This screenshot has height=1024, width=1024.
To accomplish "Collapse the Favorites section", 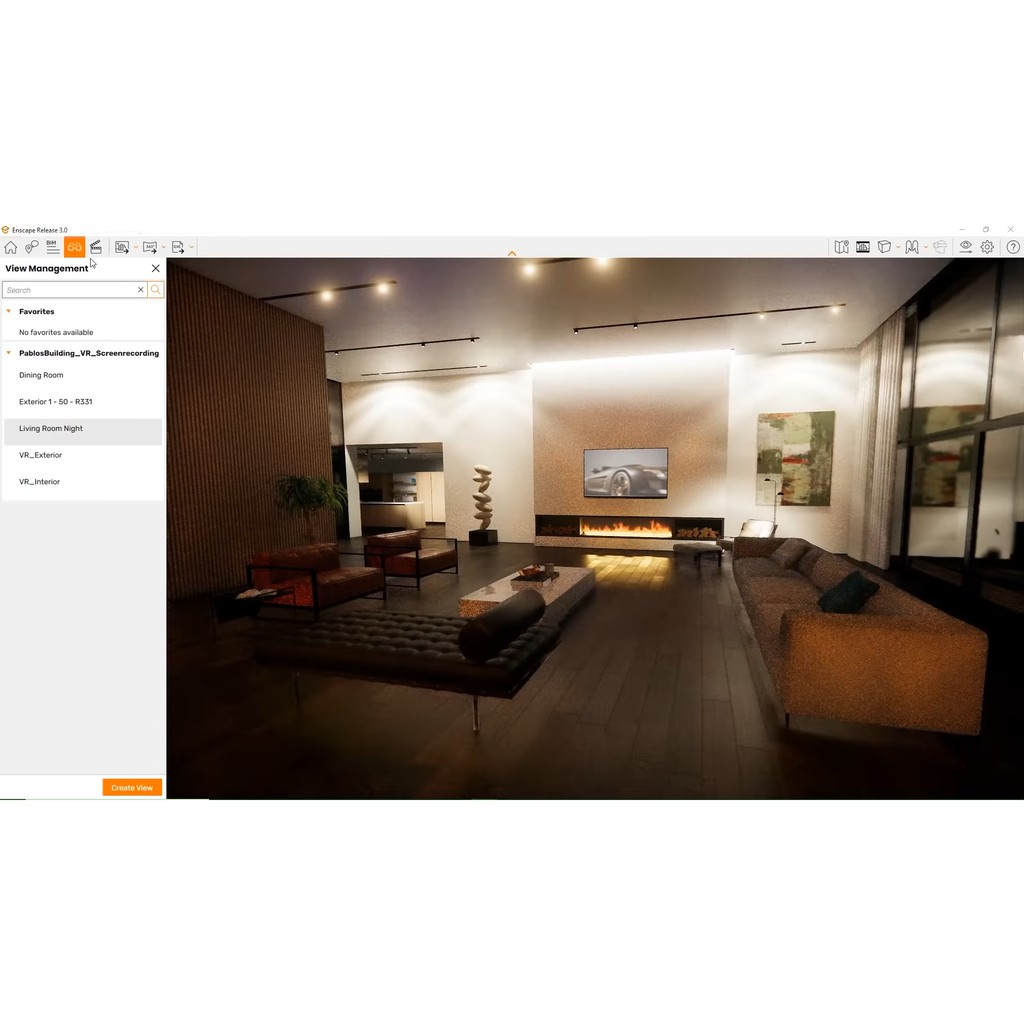I will [x=9, y=311].
